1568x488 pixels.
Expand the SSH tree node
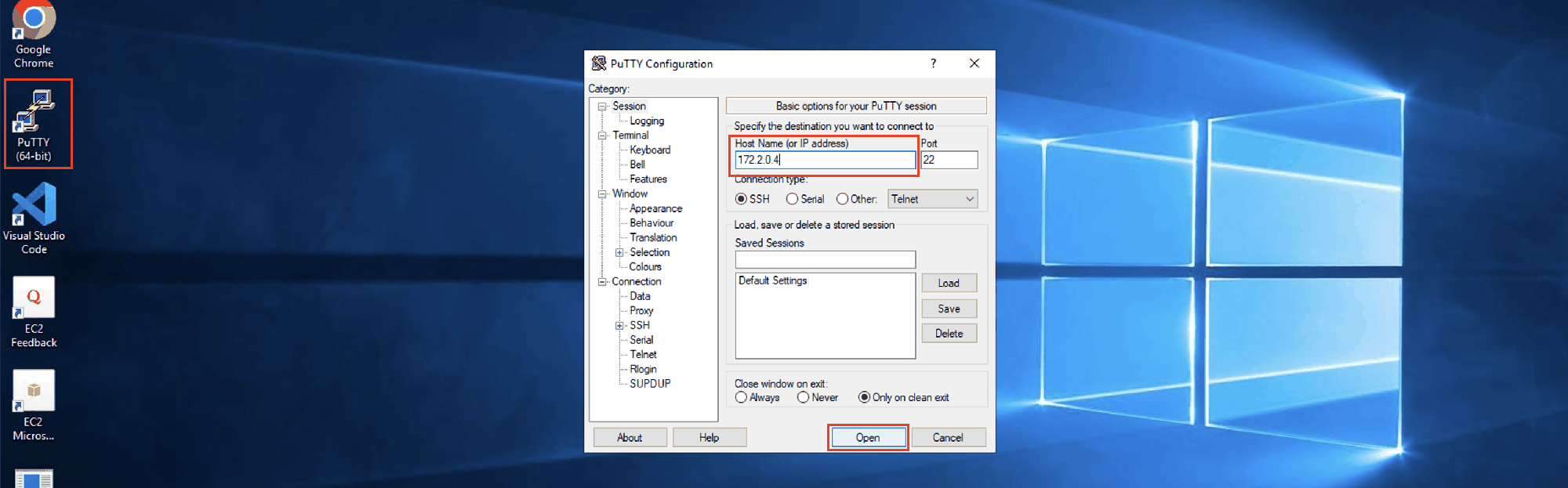coord(619,326)
